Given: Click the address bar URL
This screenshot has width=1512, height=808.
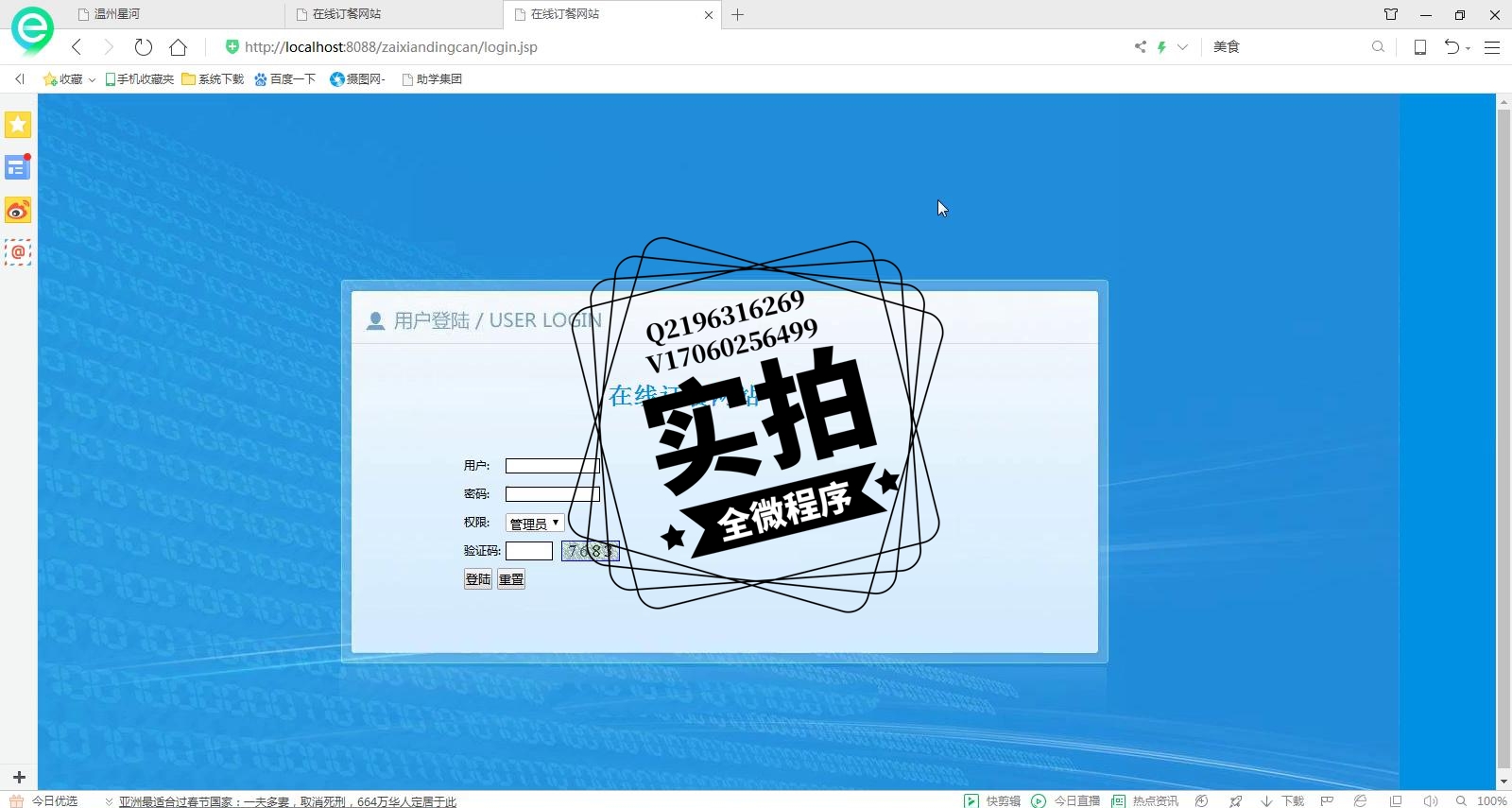Looking at the screenshot, I should pos(390,46).
